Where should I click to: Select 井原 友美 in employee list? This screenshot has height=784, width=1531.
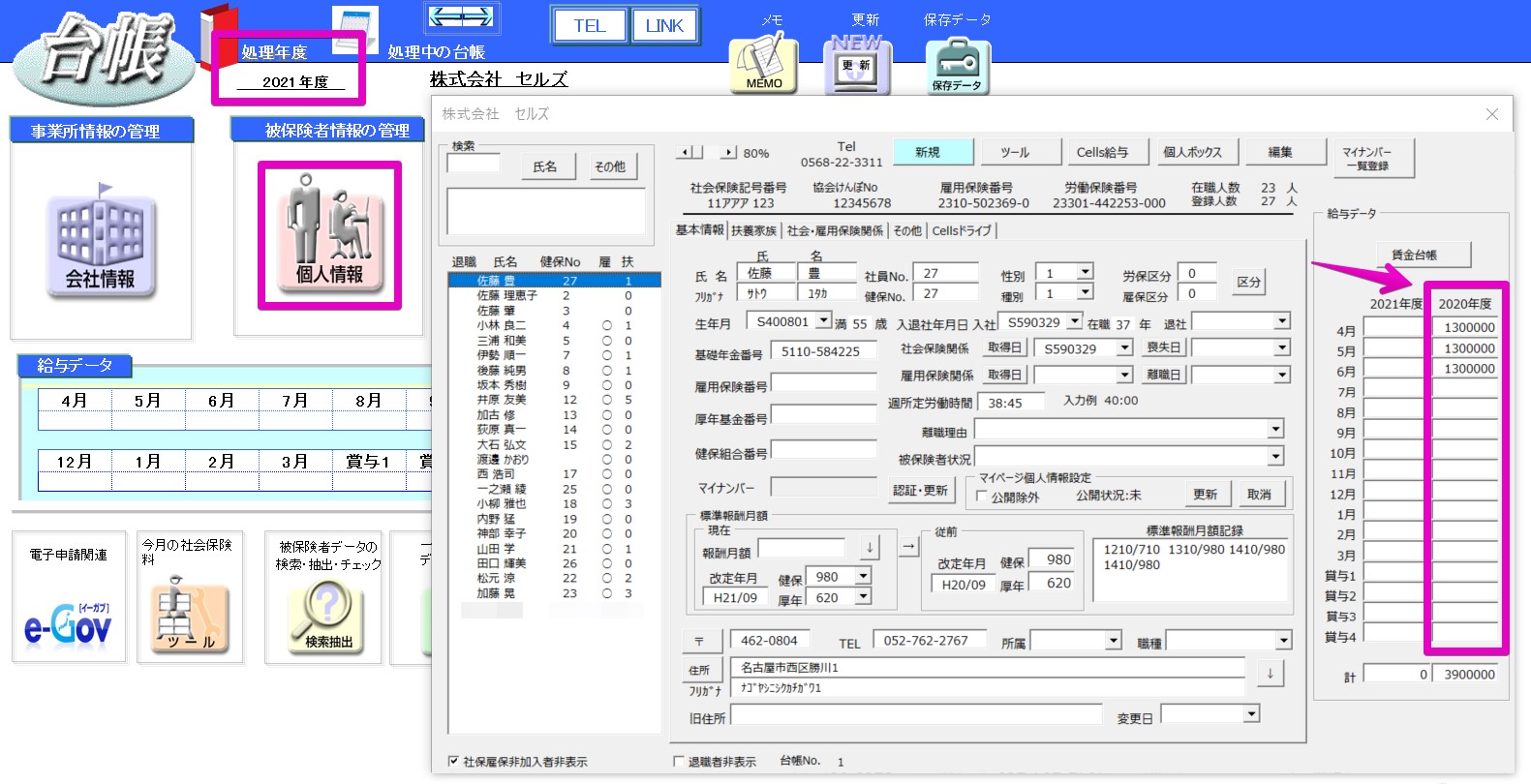(554, 400)
